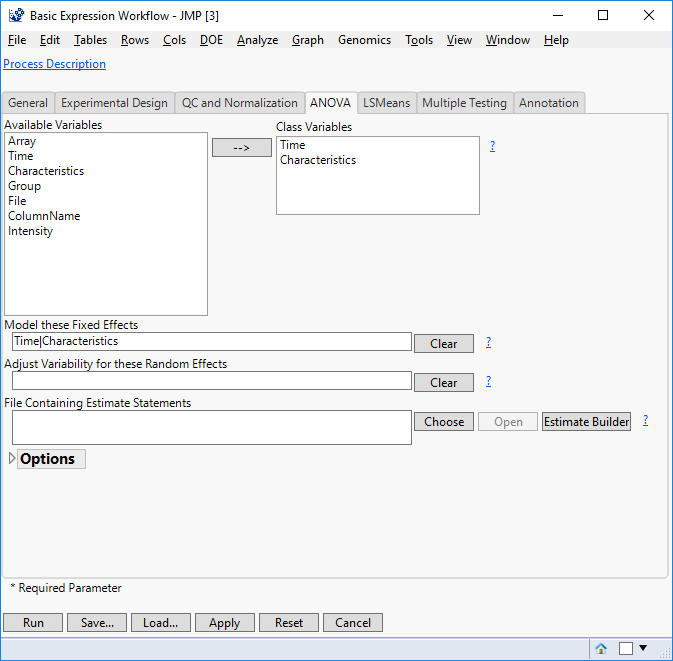Open the Analyze menu
This screenshot has height=661, width=673.
[258, 40]
